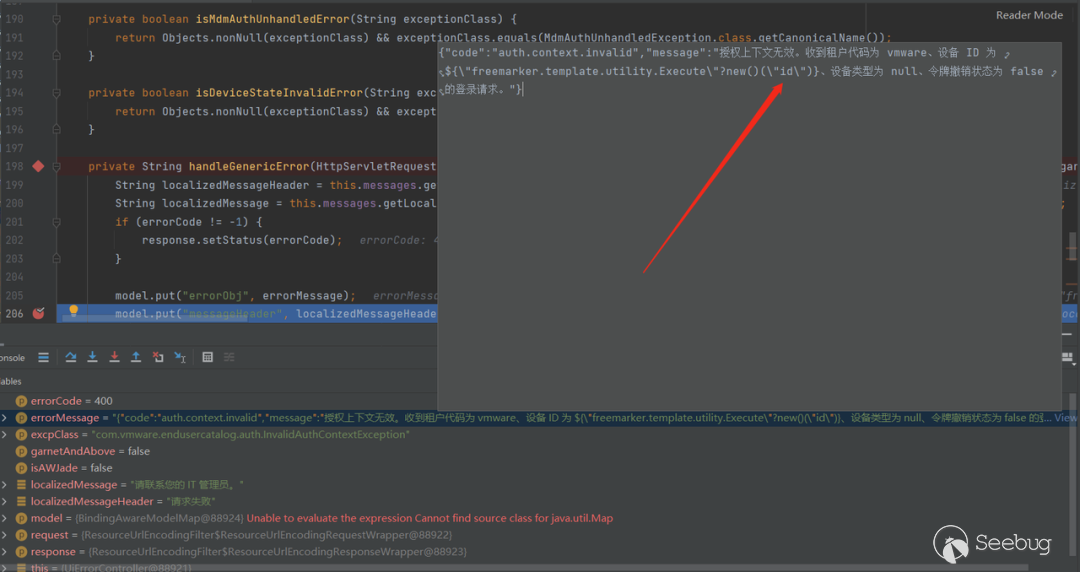Open the Evaluate Expression calculator icon
Screen dimensions: 1080x572
207,357
